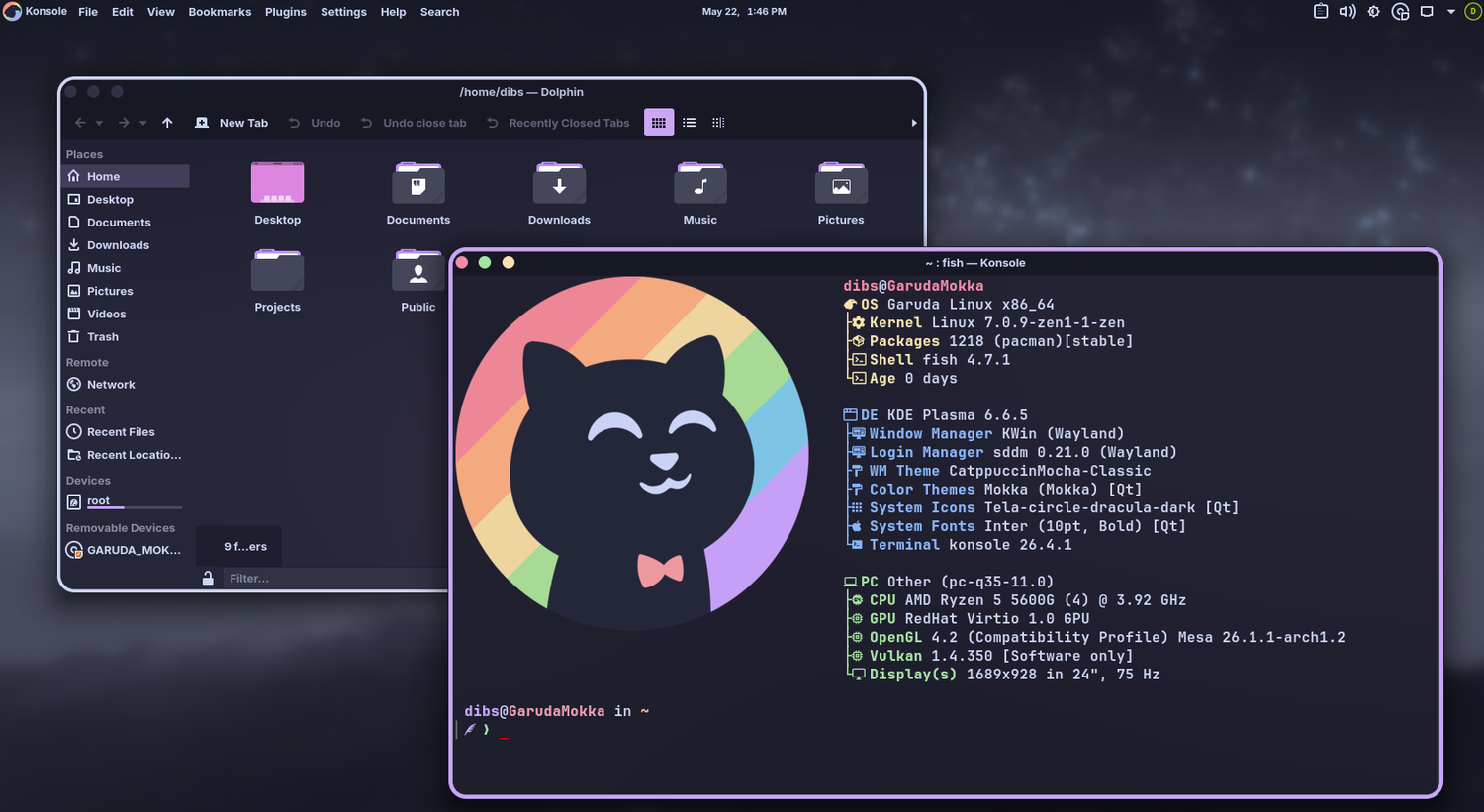Click the red Konsole window button

pyautogui.click(x=461, y=262)
